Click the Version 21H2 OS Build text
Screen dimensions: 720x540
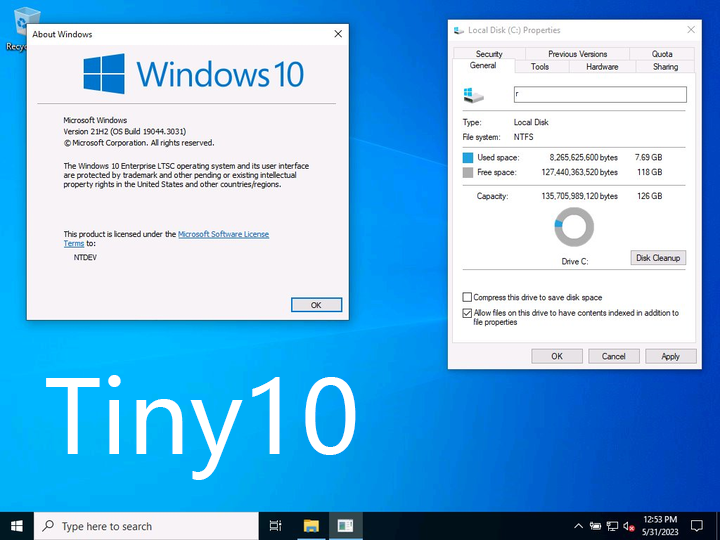[124, 131]
